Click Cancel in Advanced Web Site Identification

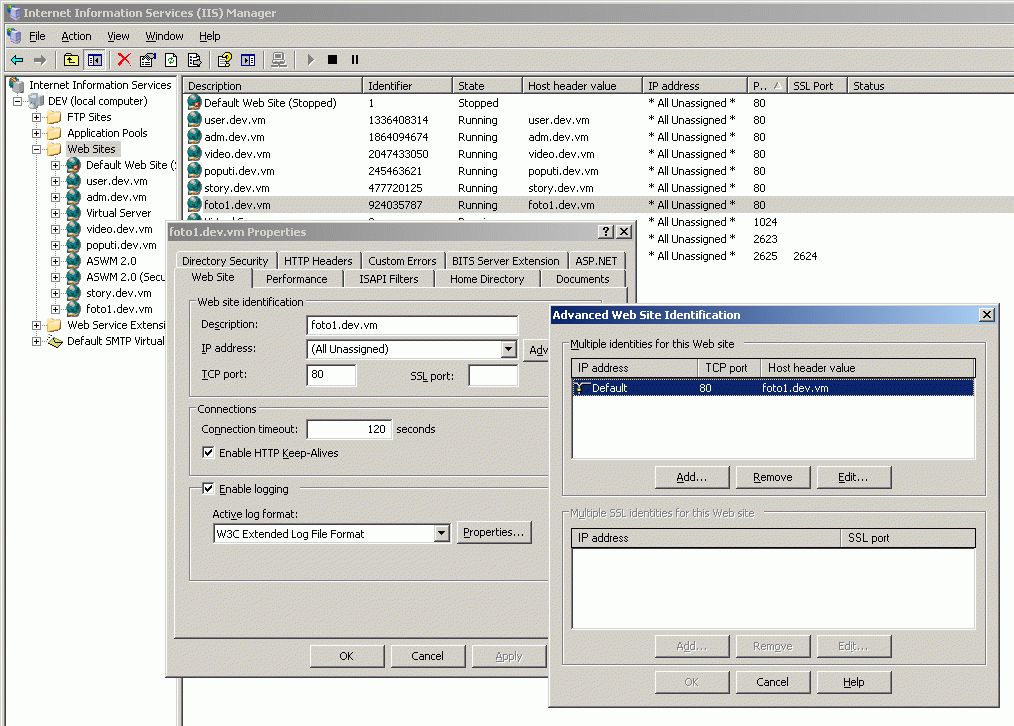(773, 682)
